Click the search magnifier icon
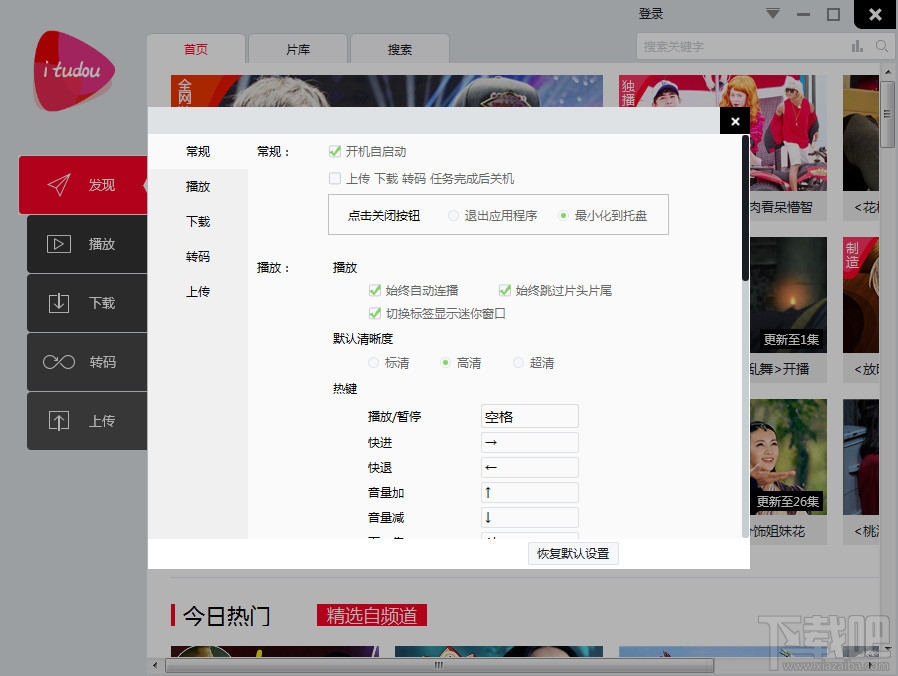 click(881, 46)
